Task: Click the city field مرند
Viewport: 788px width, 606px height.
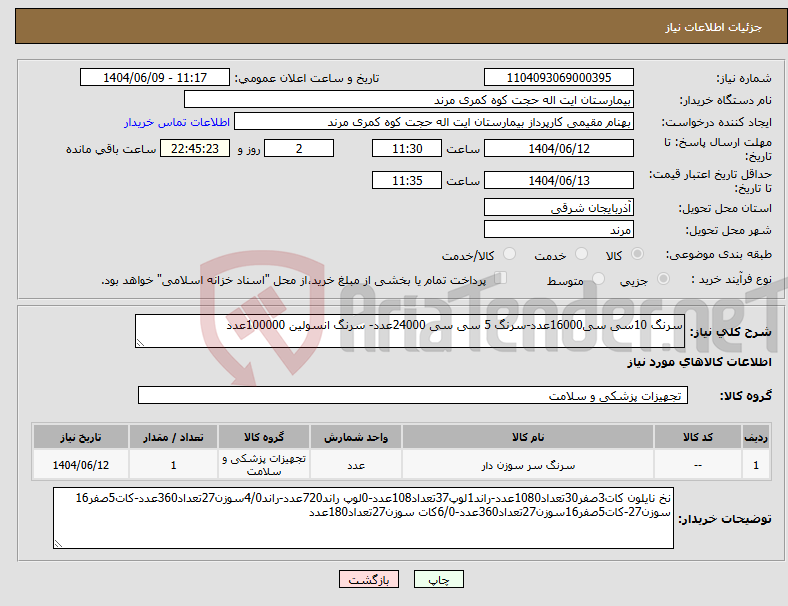Action: click(x=558, y=229)
